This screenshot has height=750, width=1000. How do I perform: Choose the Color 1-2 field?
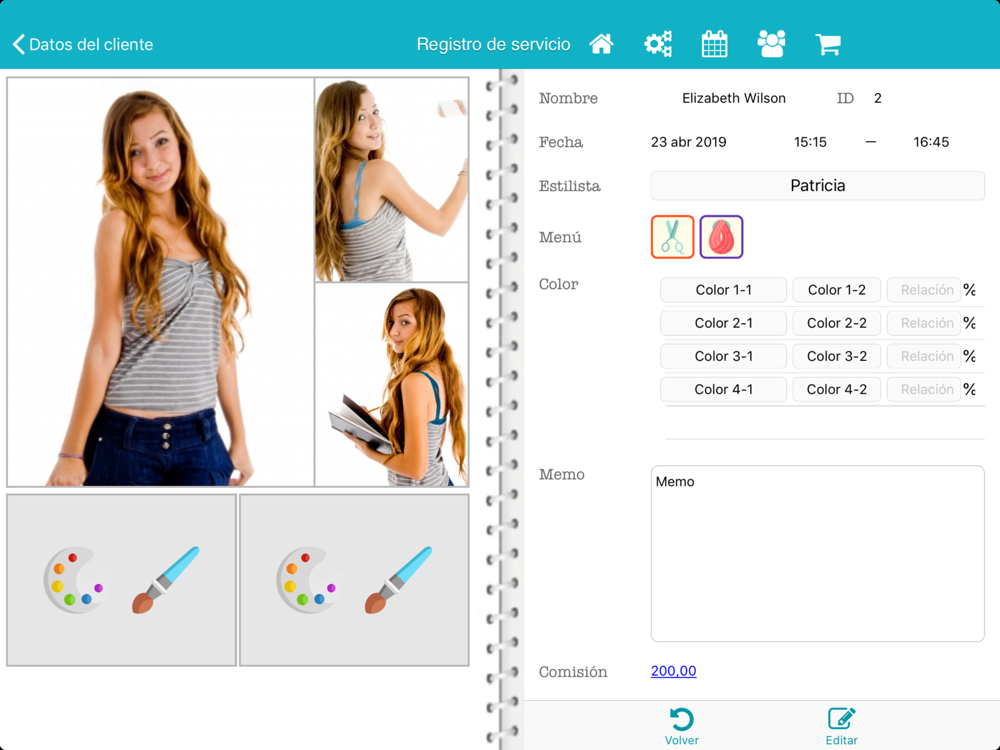pos(837,290)
